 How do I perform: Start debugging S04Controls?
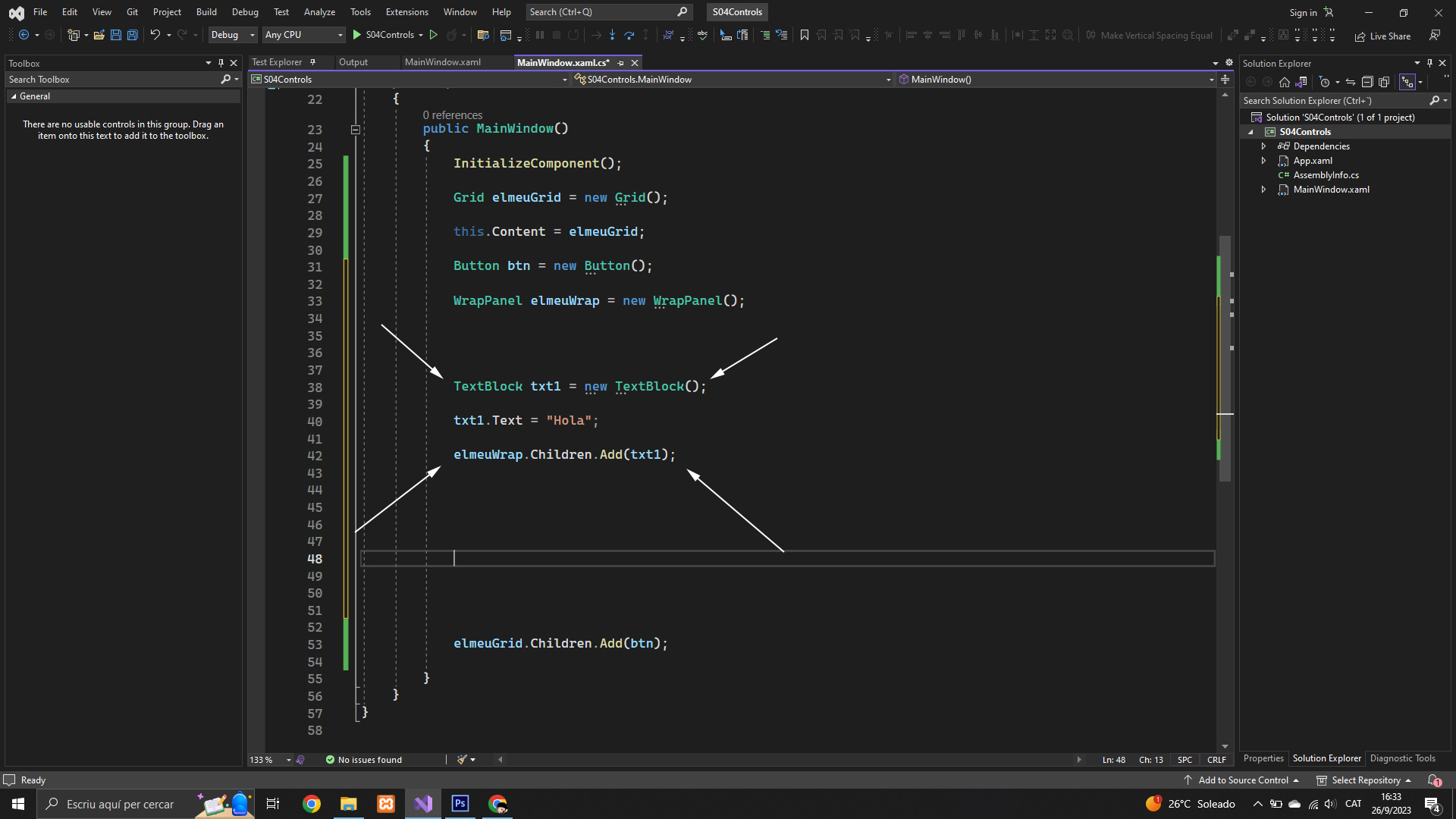(x=383, y=35)
